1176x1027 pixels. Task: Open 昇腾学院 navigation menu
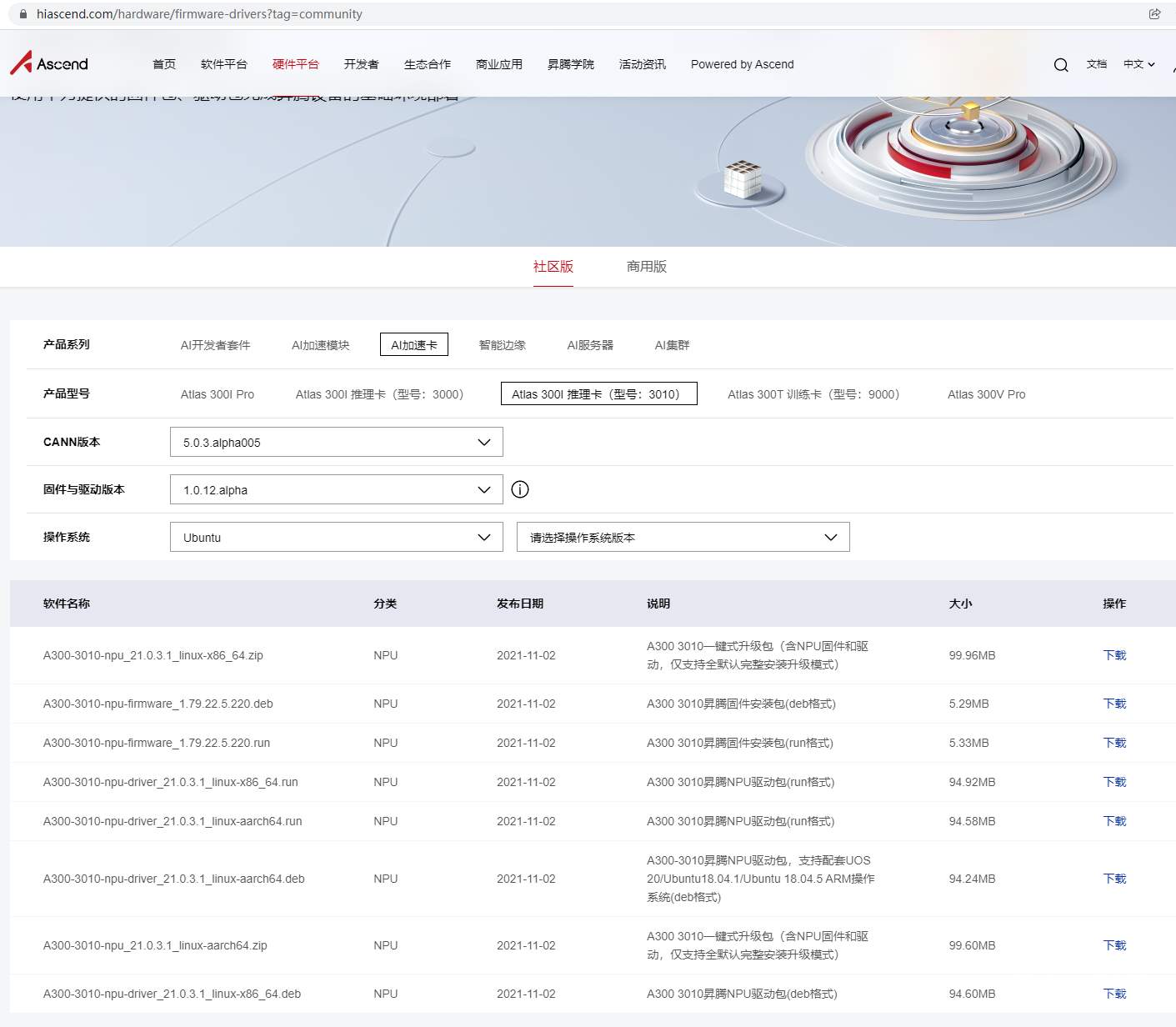coord(571,64)
